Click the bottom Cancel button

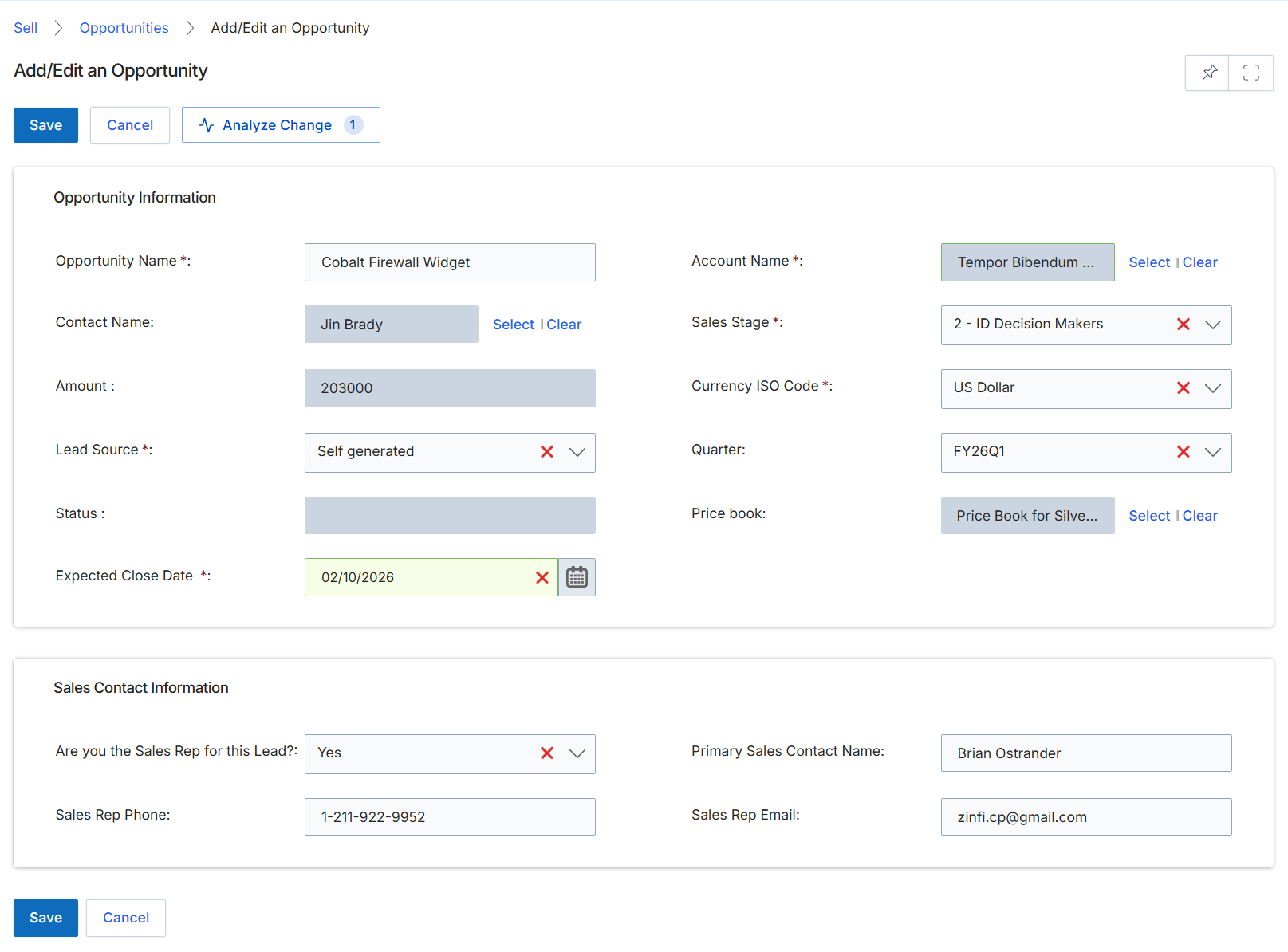point(126,918)
